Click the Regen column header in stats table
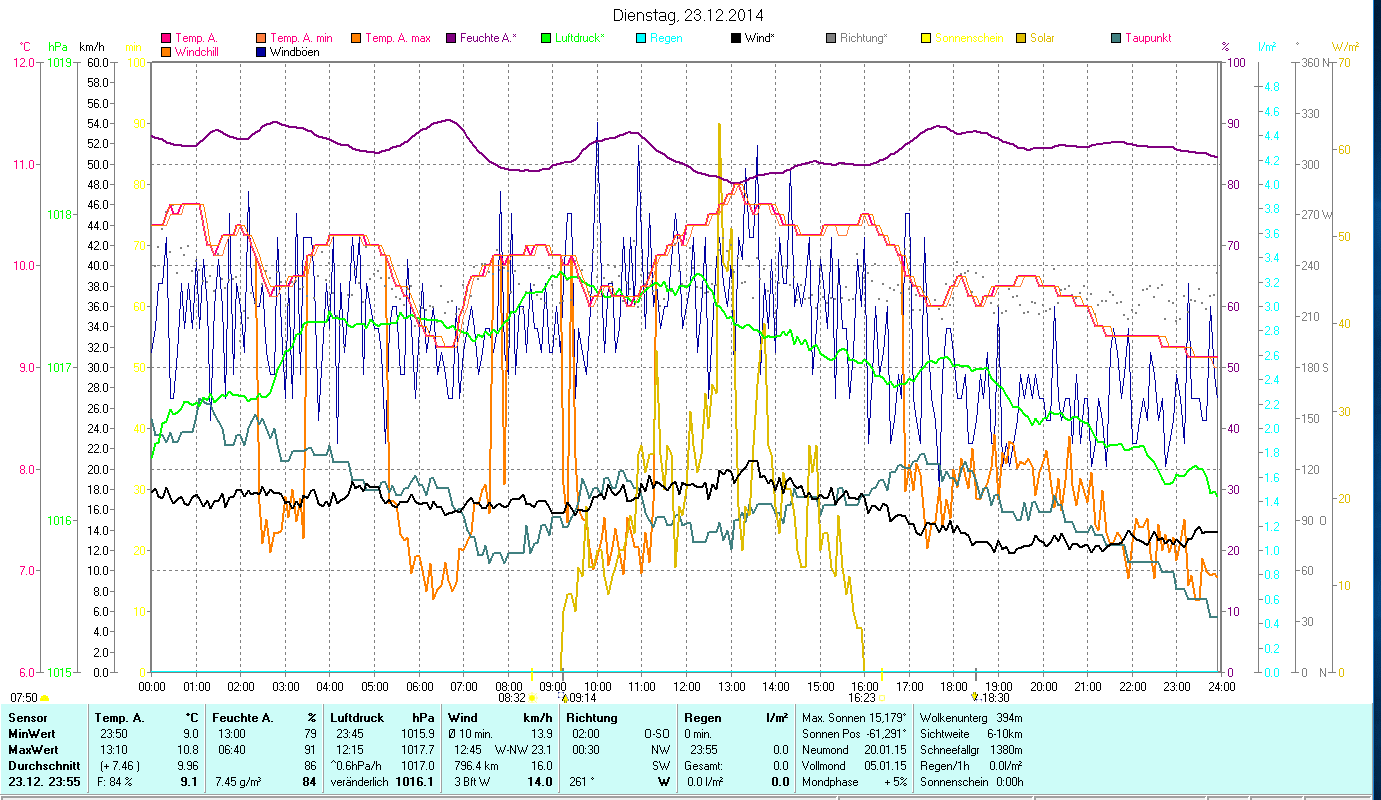The height and width of the screenshot is (800, 1381). pyautogui.click(x=703, y=718)
